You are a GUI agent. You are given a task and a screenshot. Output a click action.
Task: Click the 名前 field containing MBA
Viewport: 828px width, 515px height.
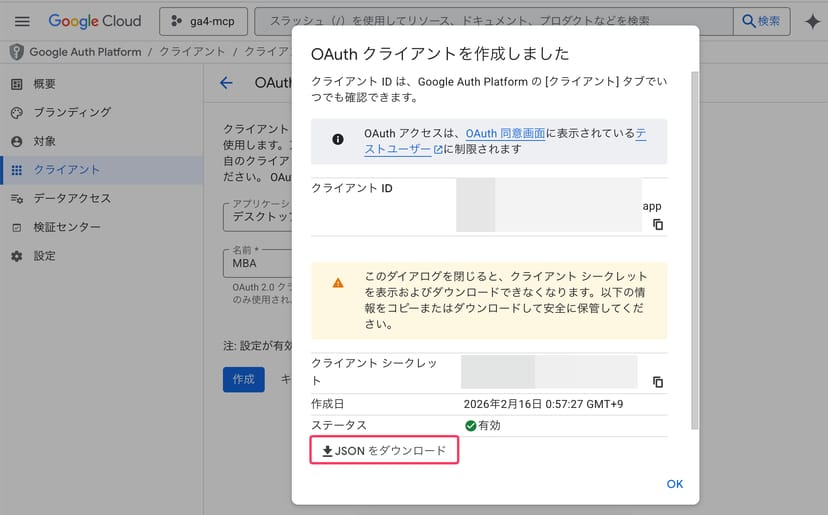[258, 263]
